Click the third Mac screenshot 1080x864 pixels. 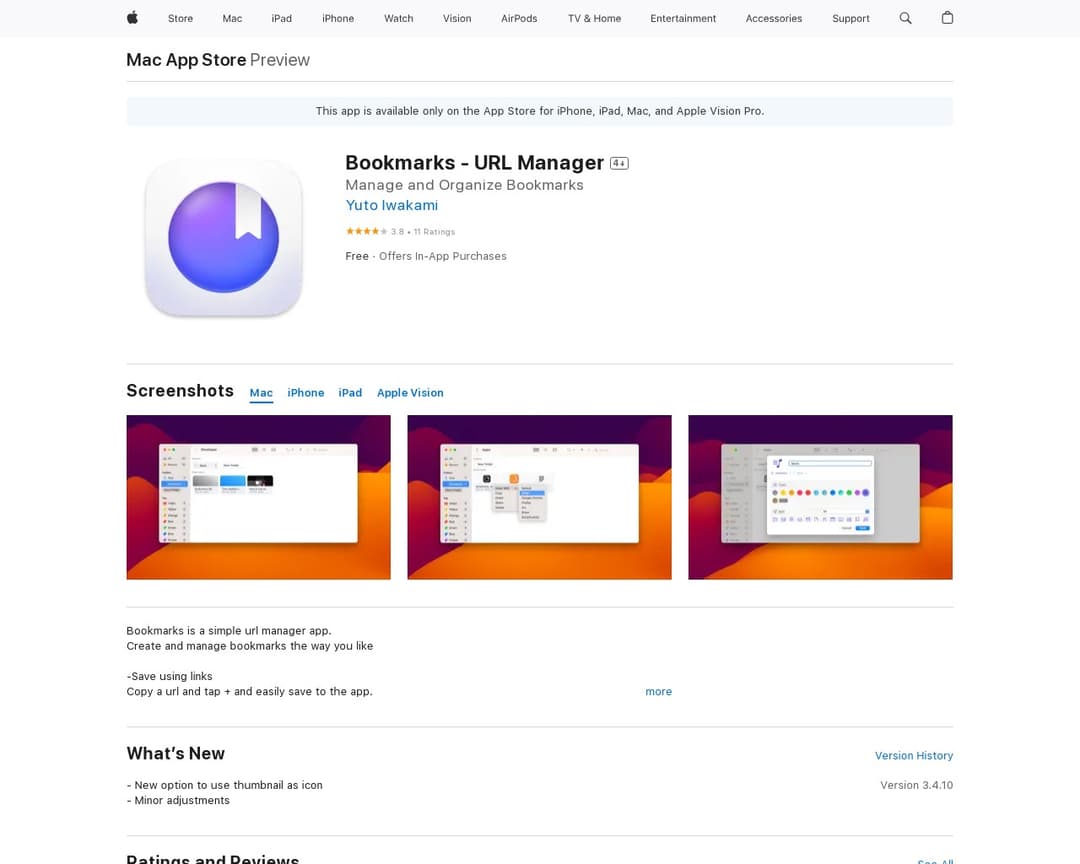[820, 497]
